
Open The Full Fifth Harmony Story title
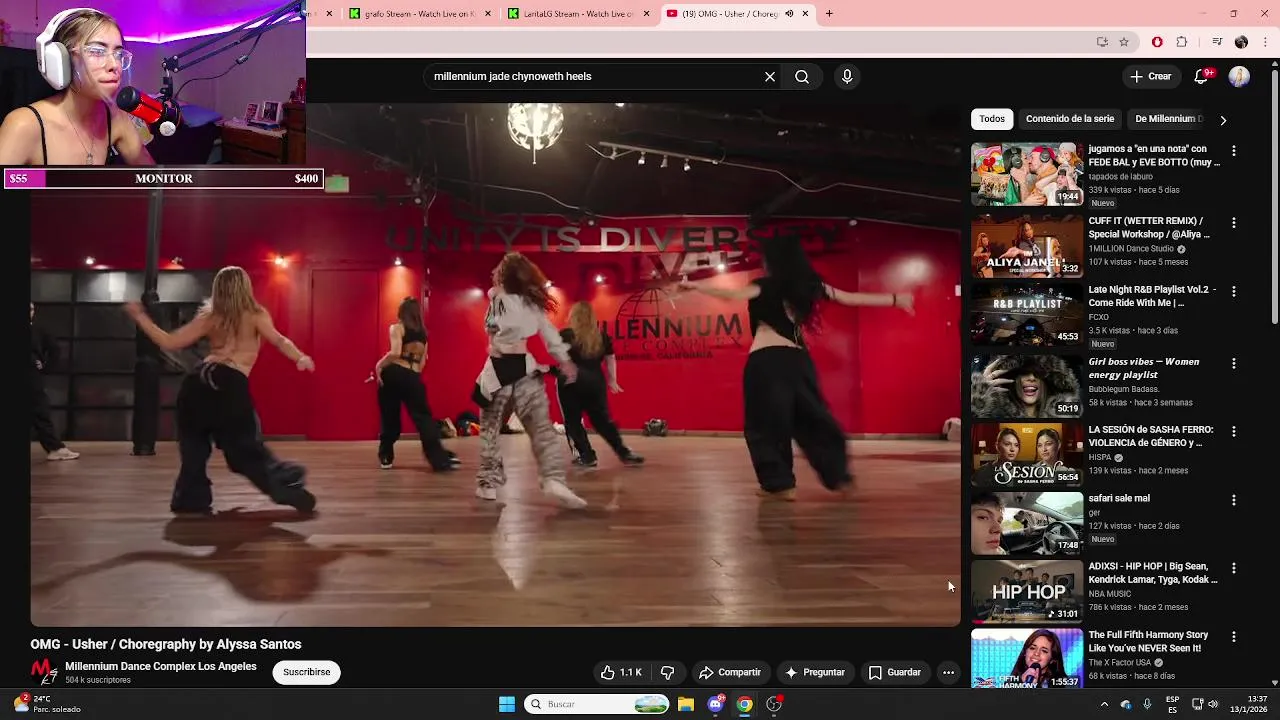point(1148,642)
